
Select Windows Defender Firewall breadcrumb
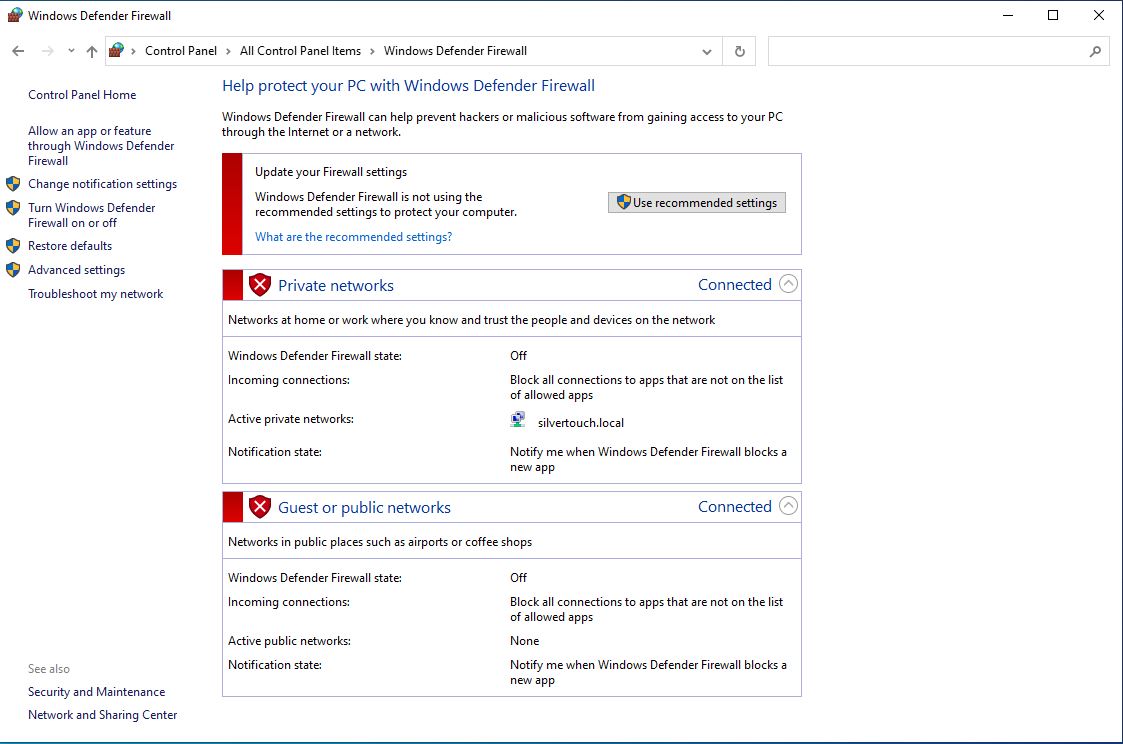456,51
